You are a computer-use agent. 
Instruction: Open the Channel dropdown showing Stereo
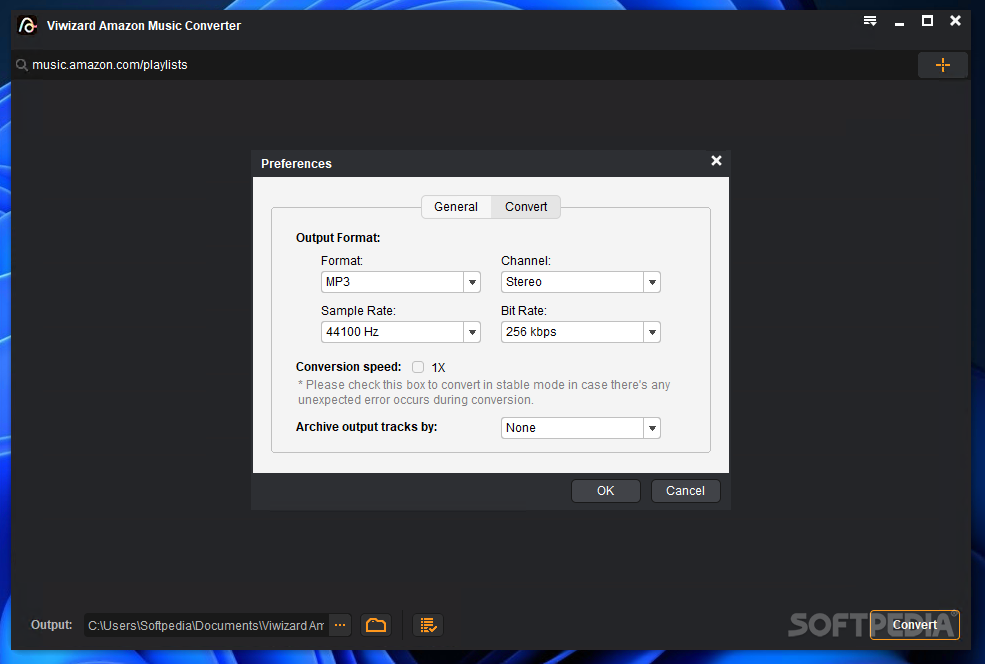point(580,282)
